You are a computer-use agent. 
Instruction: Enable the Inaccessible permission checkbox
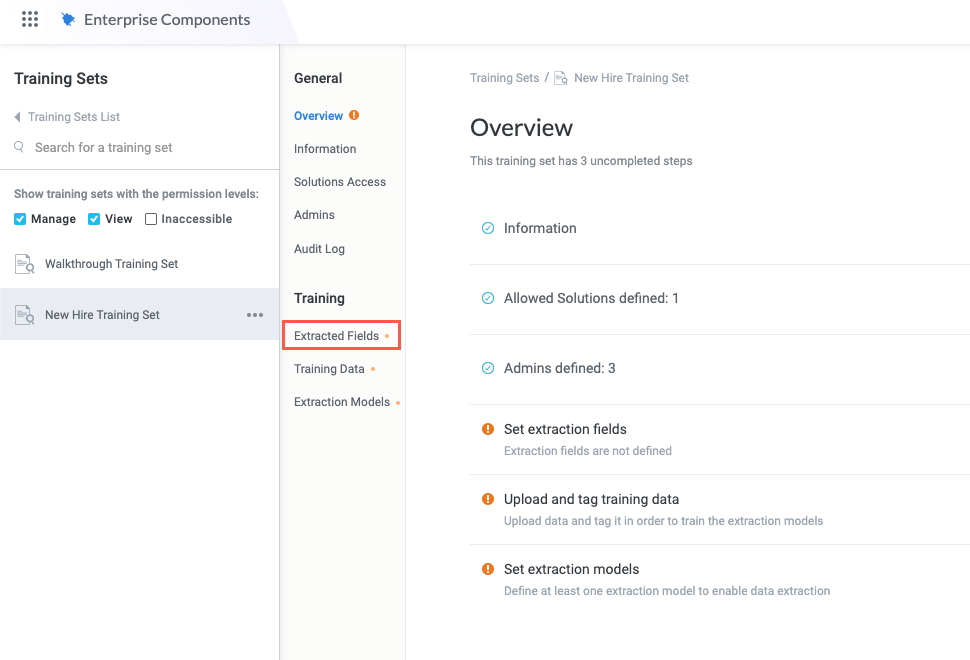point(151,219)
